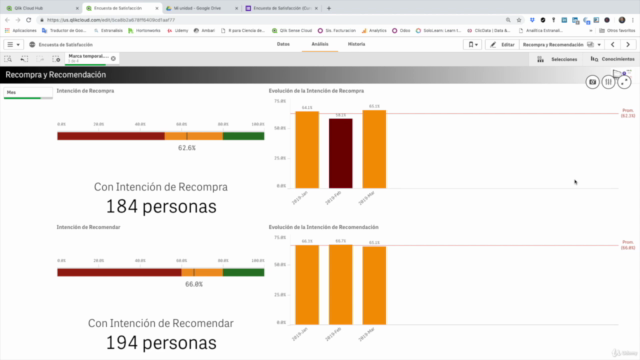
Task: Open the browser profile avatar
Action: coord(622,20)
